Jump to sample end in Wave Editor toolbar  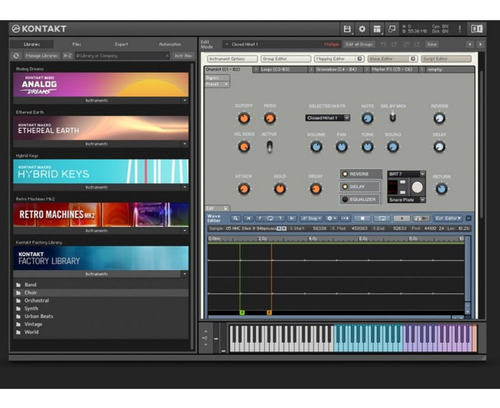coord(292,218)
